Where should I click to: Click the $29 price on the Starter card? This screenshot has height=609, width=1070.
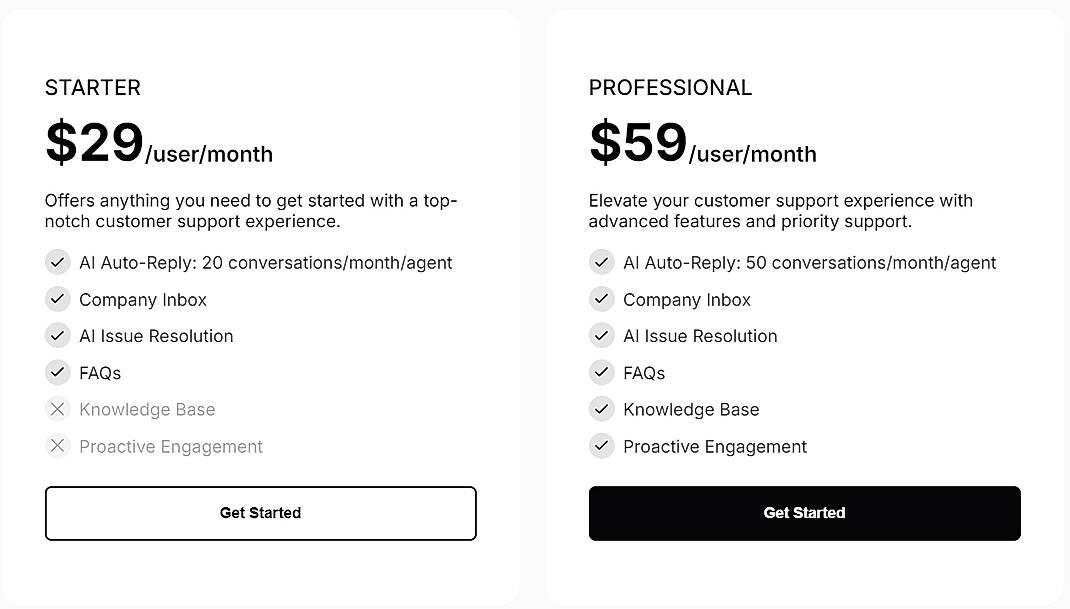click(x=93, y=143)
